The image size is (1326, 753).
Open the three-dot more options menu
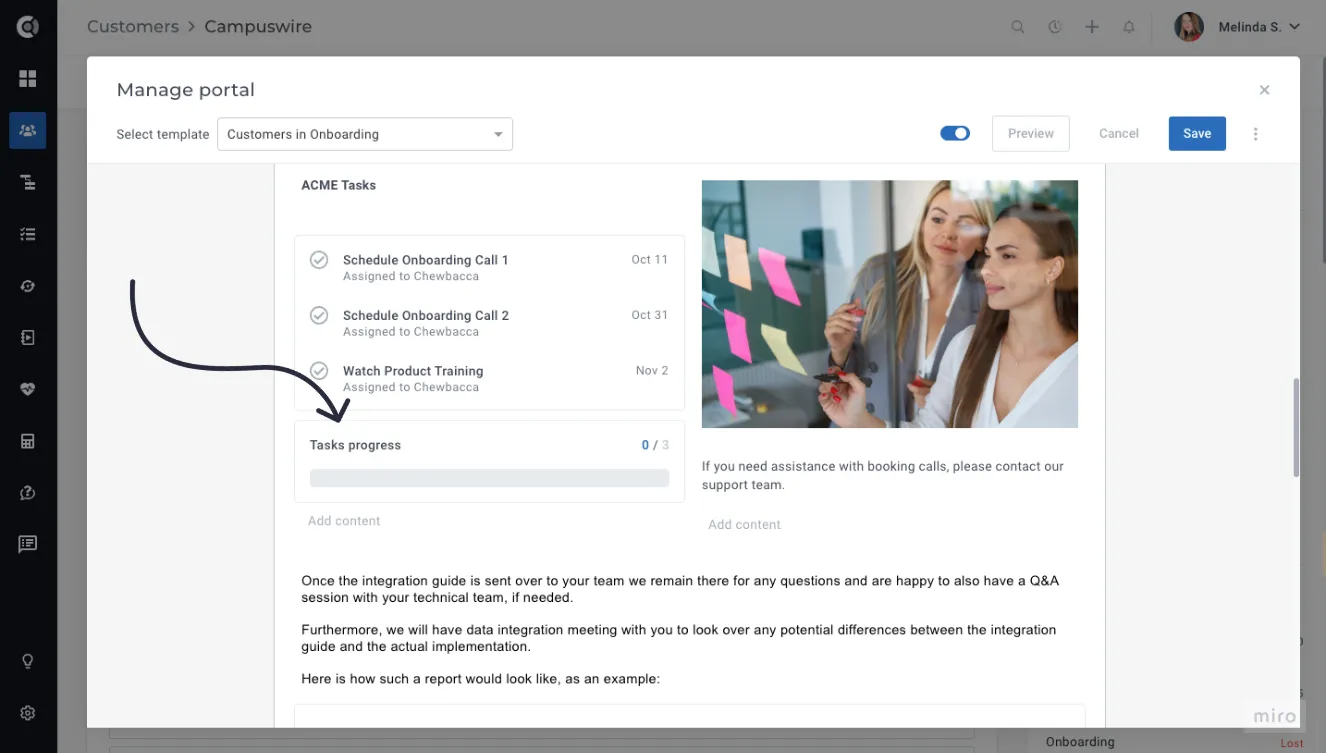(x=1256, y=134)
